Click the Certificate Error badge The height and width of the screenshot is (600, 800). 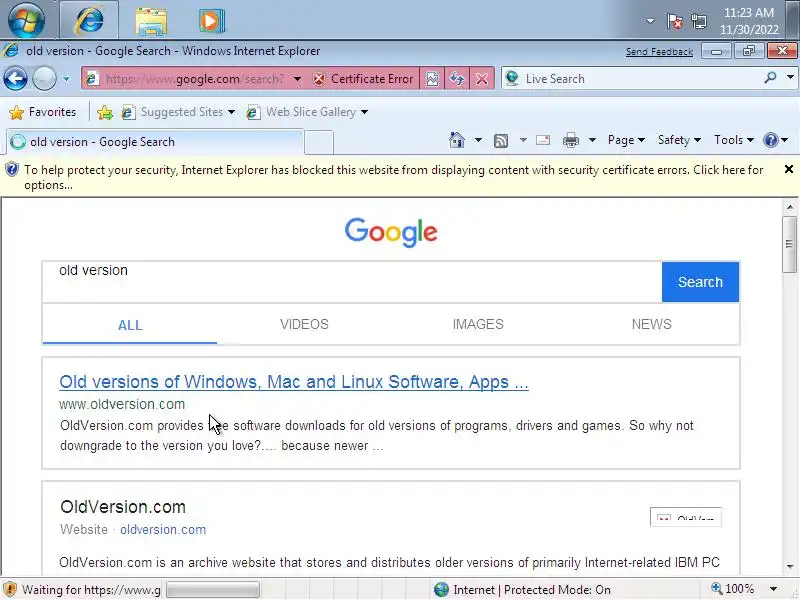363,79
